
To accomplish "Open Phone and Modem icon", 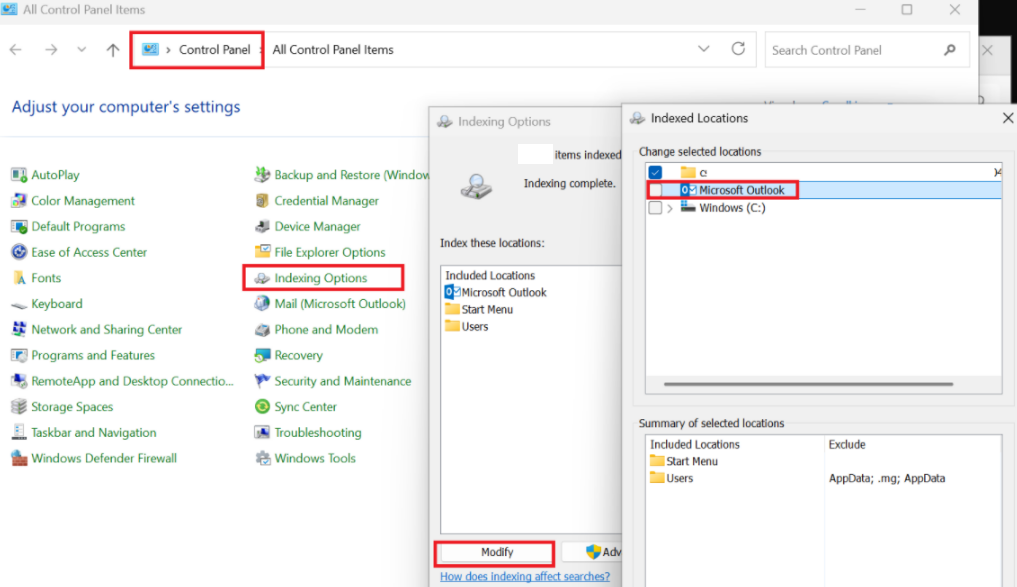I will [262, 329].
